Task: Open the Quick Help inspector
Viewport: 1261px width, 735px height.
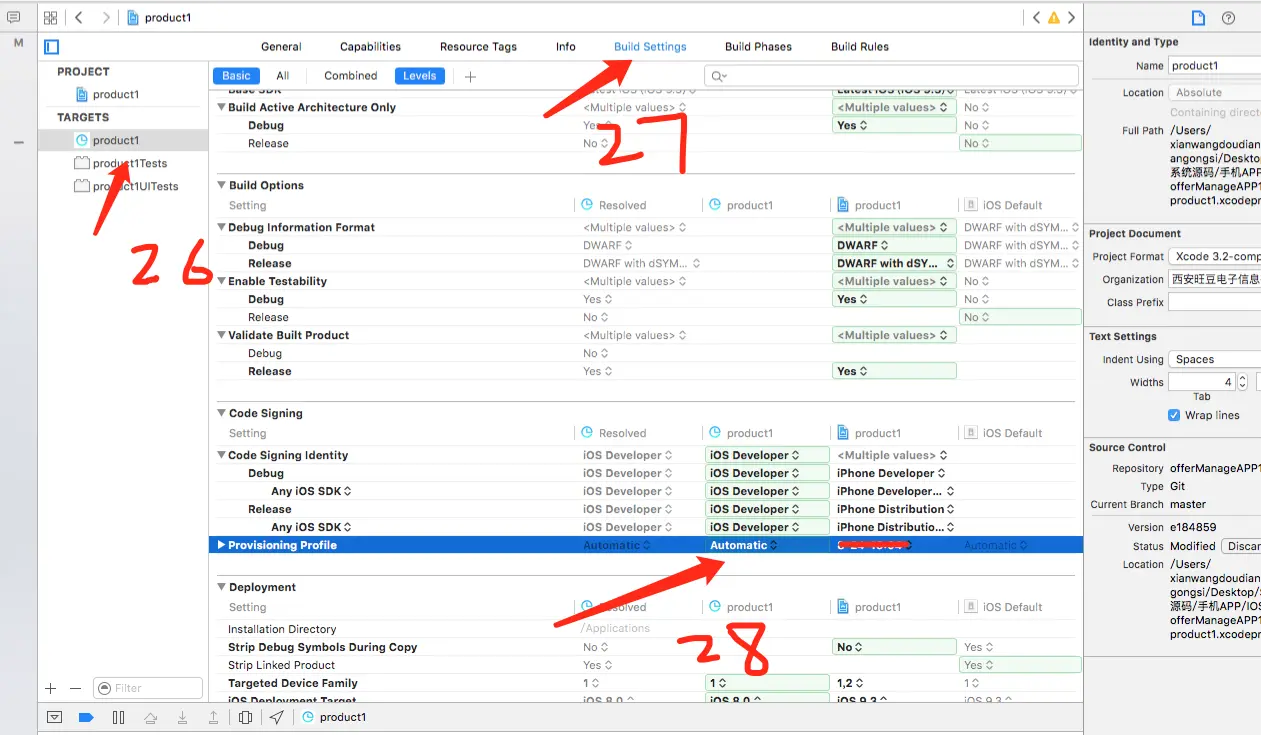Action: [x=1228, y=18]
